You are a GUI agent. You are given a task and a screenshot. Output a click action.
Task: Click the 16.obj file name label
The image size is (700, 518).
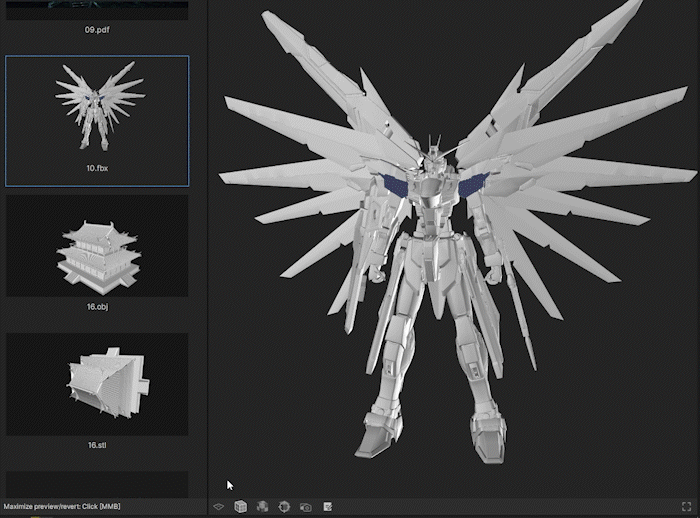point(97,307)
